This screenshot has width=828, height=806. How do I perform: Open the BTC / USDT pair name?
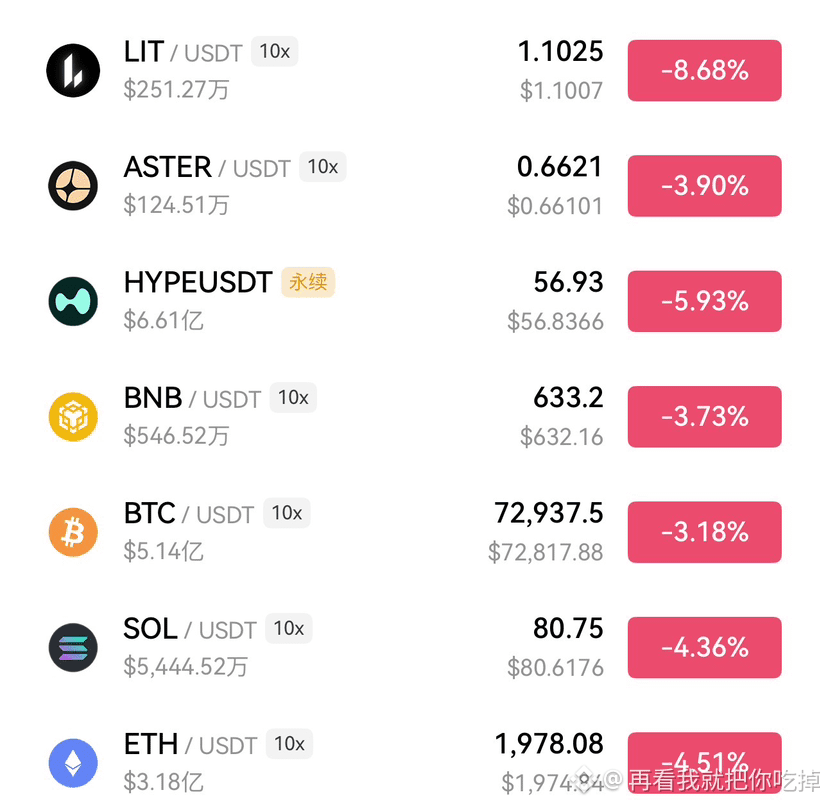coord(189,513)
